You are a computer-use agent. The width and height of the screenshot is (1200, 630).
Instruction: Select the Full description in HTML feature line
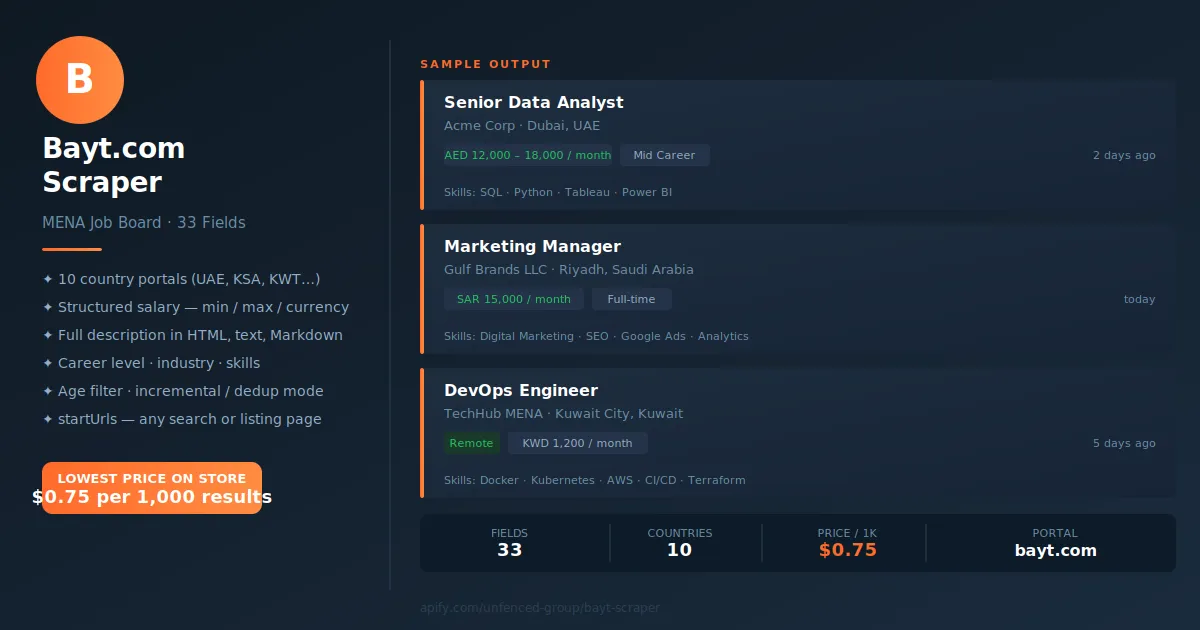(193, 335)
